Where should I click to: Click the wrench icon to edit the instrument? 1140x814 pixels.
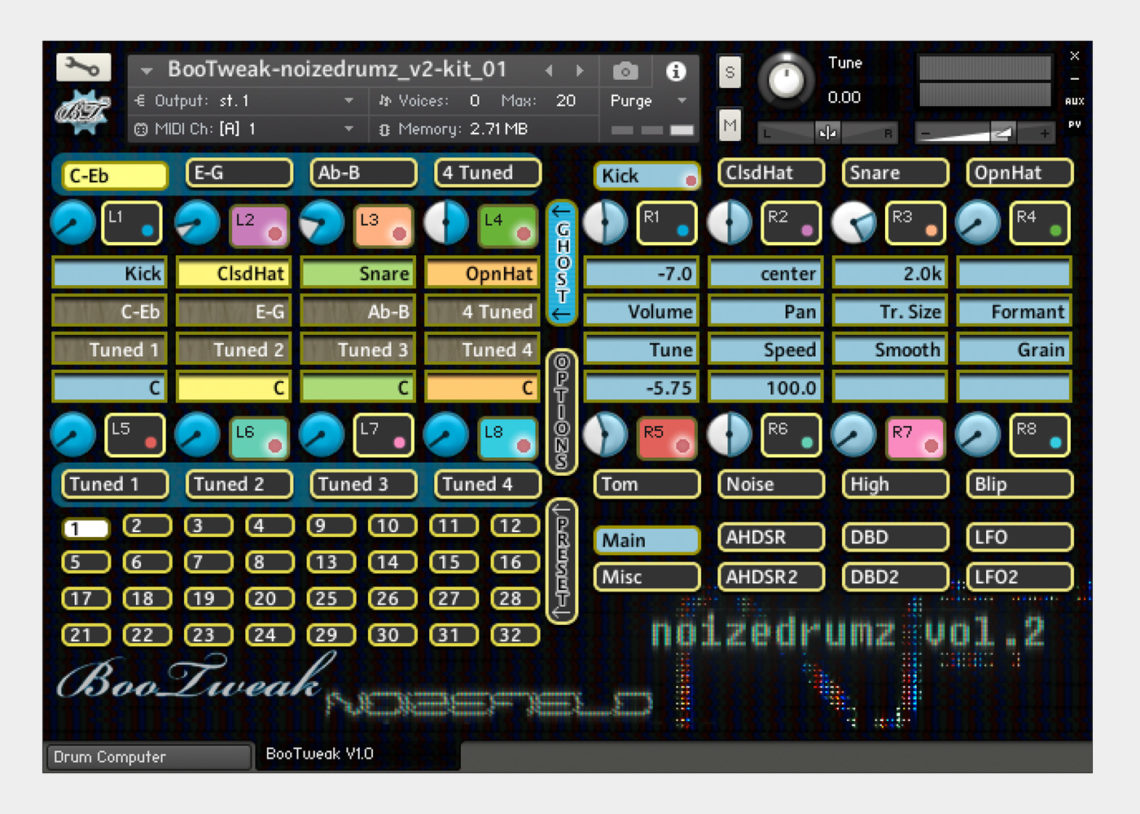click(84, 65)
